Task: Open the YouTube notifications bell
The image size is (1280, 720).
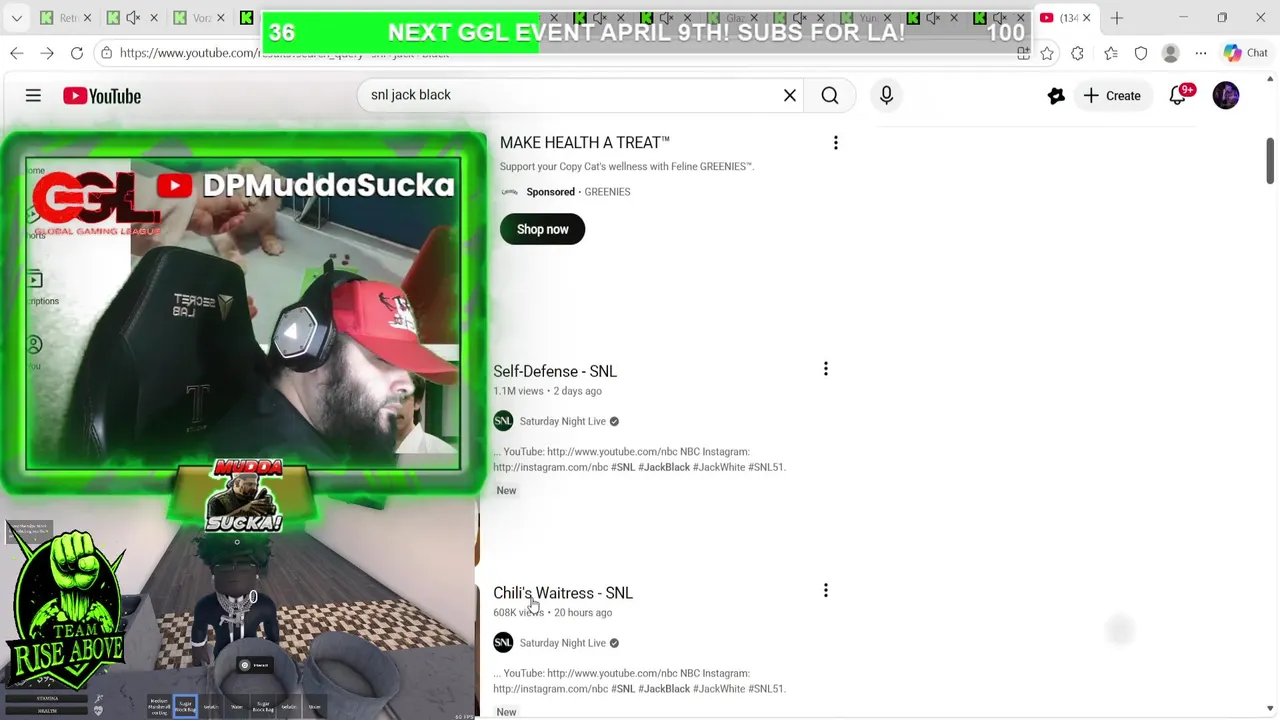Action: (1179, 95)
